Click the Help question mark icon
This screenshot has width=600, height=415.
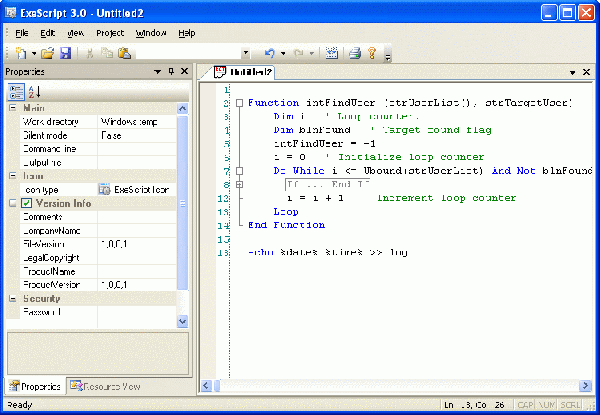click(x=372, y=52)
